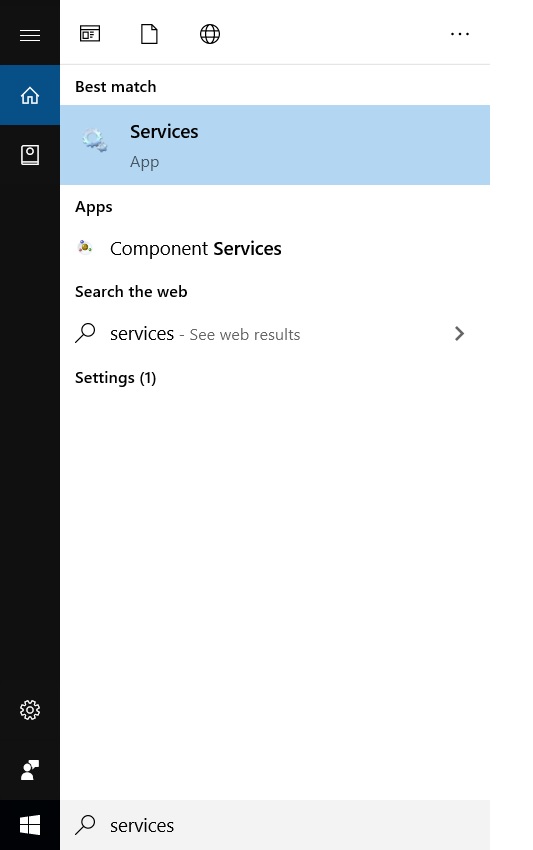Image resolution: width=533 pixels, height=850 pixels.
Task: Open the hamburger menu in the sidebar
Action: 30,36
